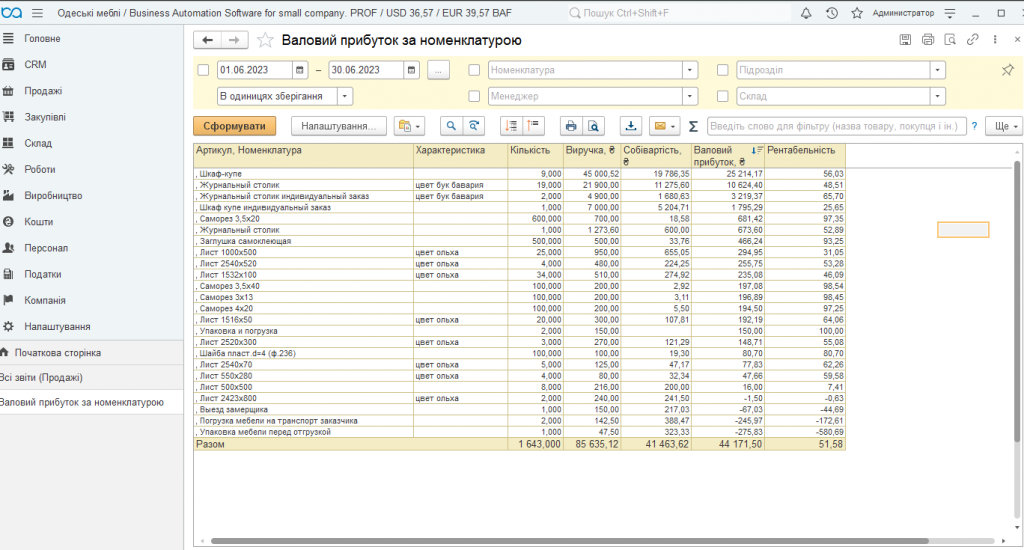The width and height of the screenshot is (1024, 550).
Task: Open notifications bell
Action: coord(806,13)
